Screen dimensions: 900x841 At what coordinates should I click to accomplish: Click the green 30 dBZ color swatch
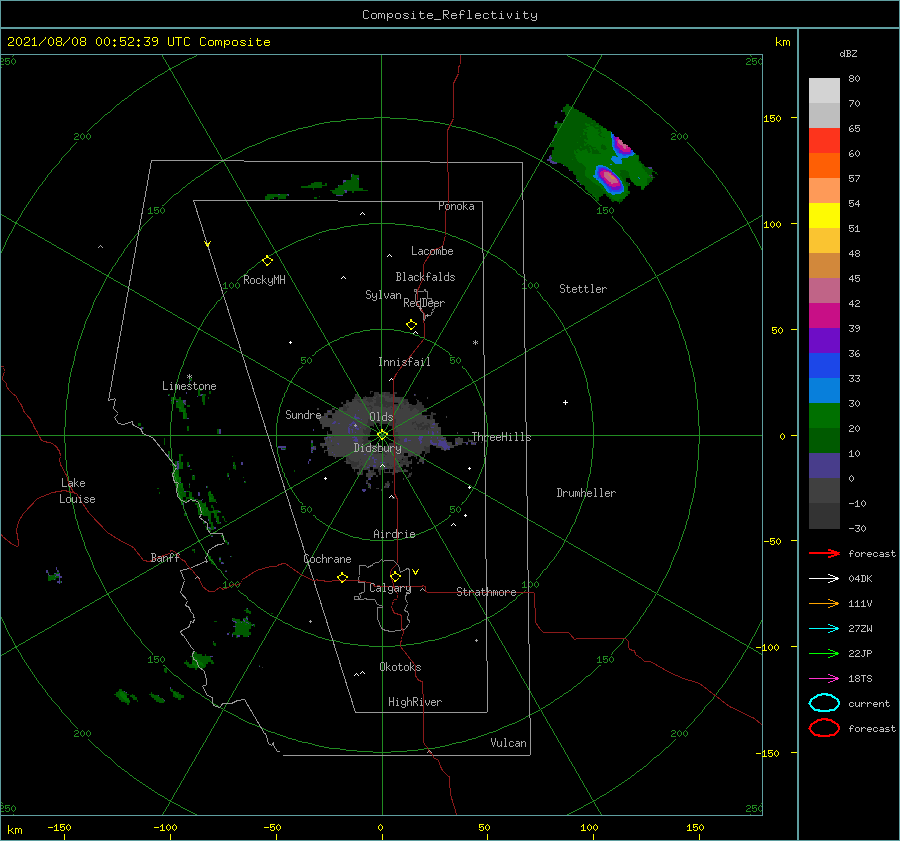pos(824,416)
